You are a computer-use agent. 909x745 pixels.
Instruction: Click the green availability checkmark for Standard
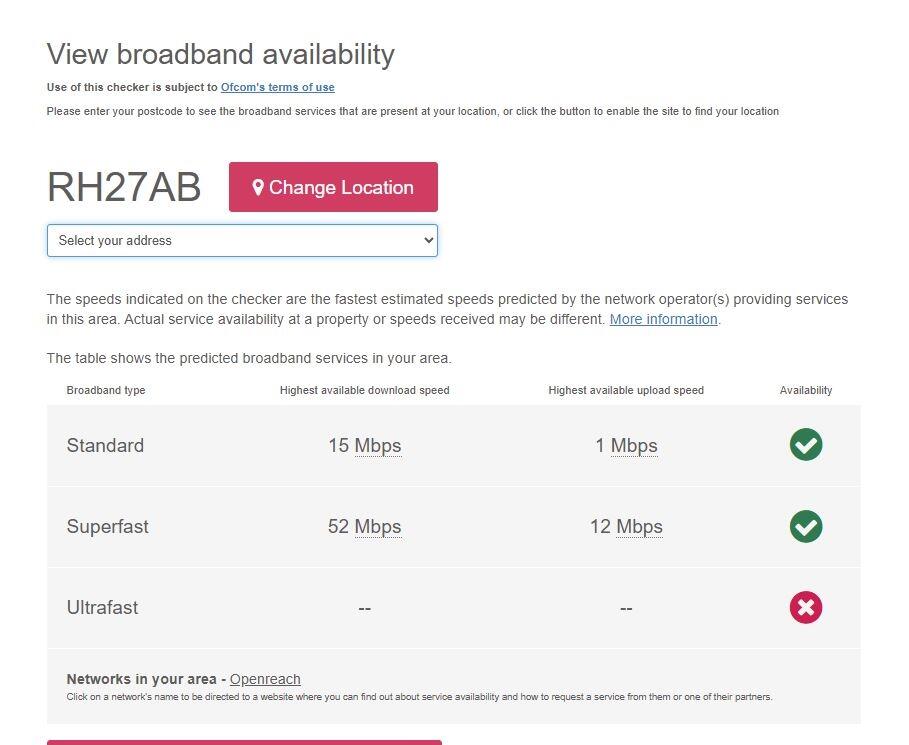click(x=806, y=445)
